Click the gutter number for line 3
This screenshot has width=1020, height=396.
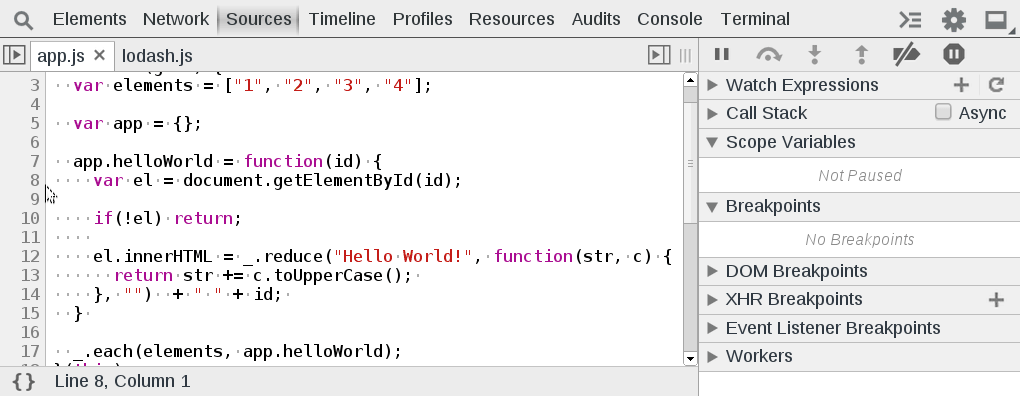pos(34,85)
